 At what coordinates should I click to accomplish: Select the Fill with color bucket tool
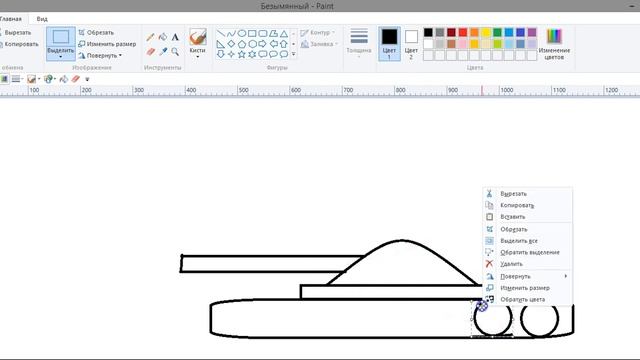pos(163,37)
